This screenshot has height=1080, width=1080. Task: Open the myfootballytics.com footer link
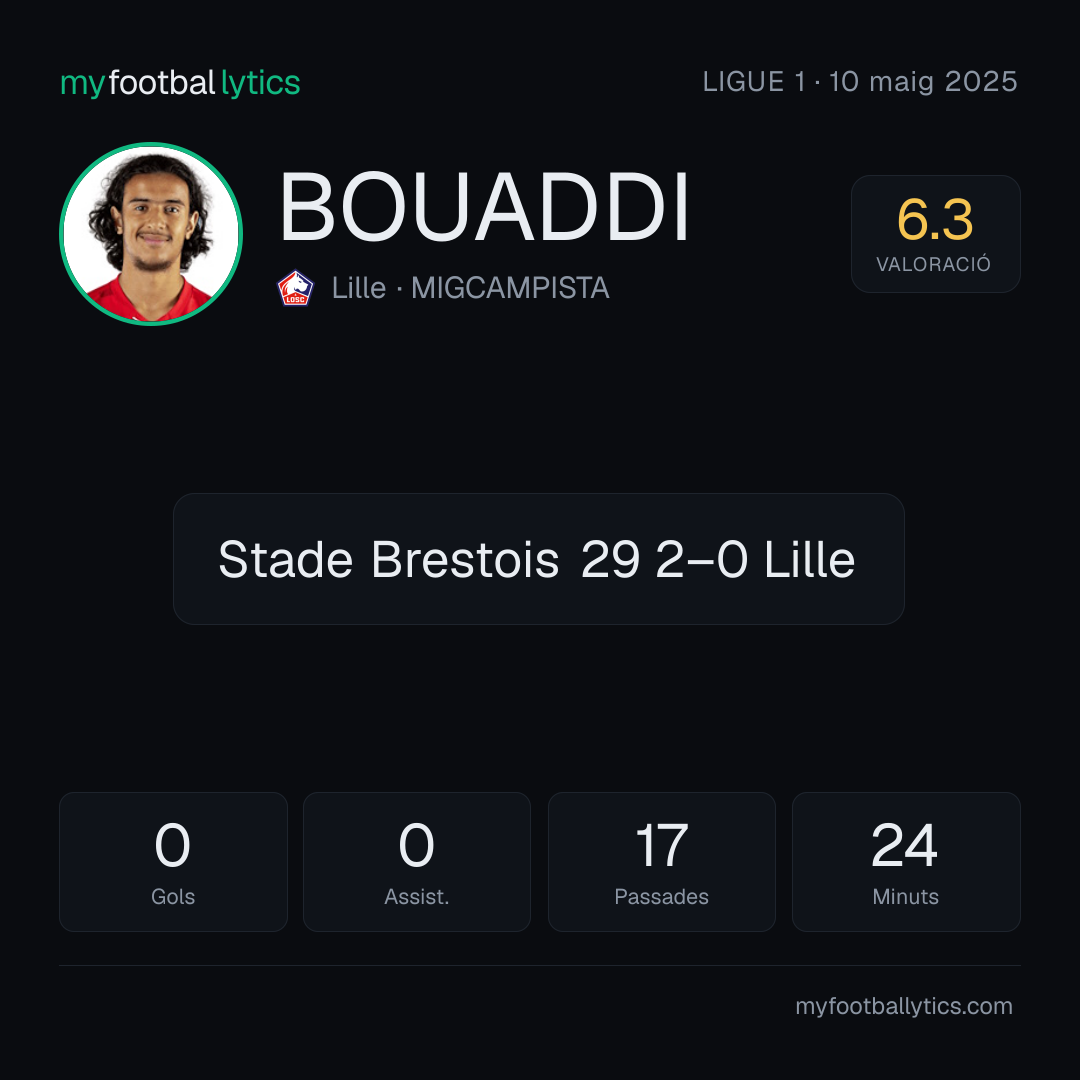click(904, 1006)
